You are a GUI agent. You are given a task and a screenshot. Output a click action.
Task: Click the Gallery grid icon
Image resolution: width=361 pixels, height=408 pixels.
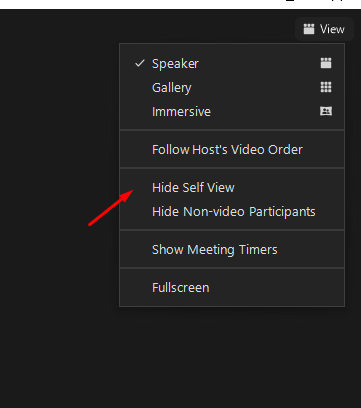click(326, 87)
